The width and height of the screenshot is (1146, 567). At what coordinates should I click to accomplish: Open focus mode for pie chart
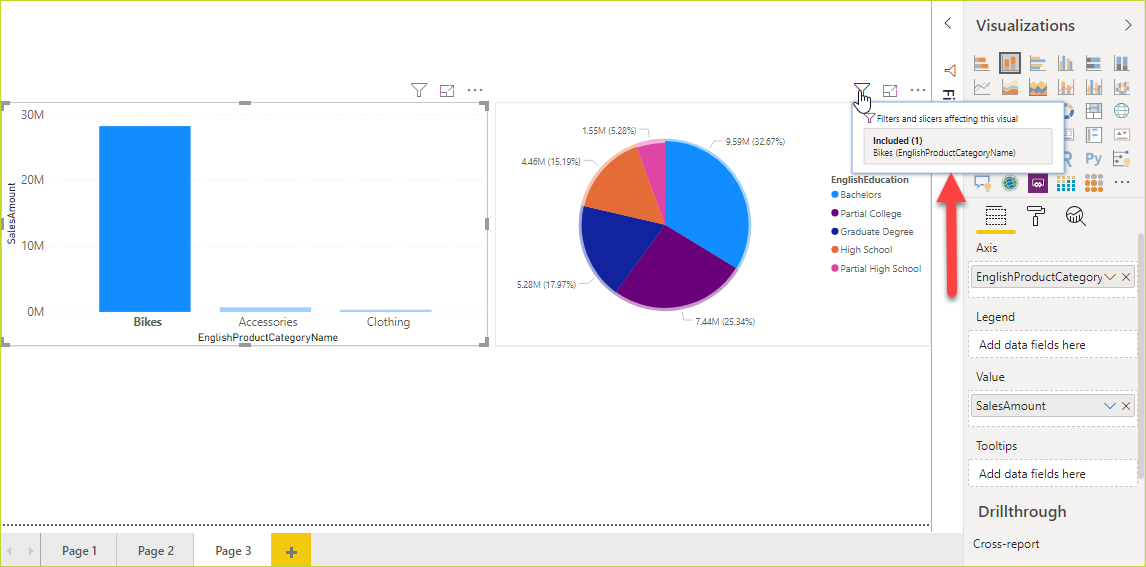pyautogui.click(x=889, y=91)
